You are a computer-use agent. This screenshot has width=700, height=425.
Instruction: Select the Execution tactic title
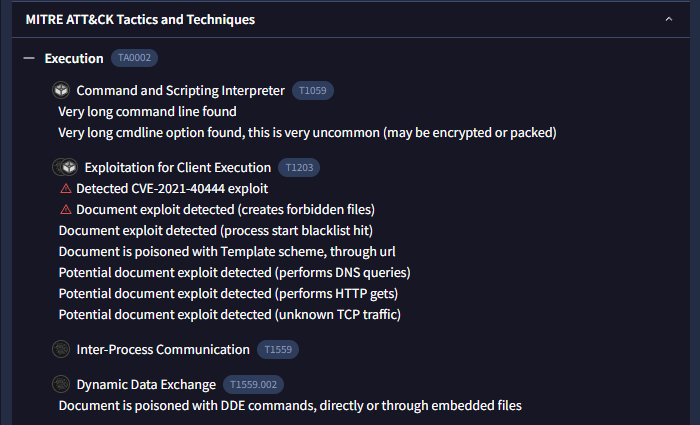74,59
